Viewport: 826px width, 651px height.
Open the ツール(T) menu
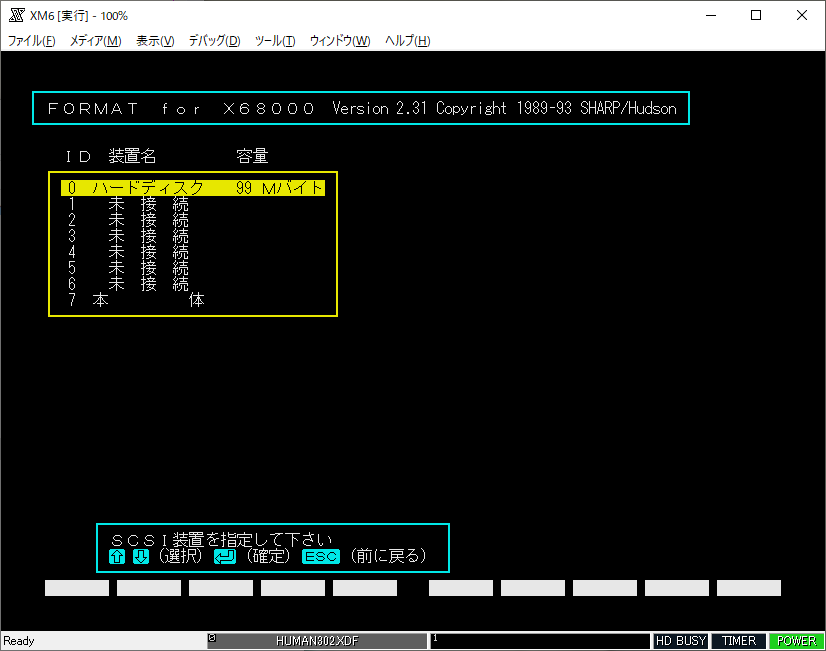click(275, 41)
